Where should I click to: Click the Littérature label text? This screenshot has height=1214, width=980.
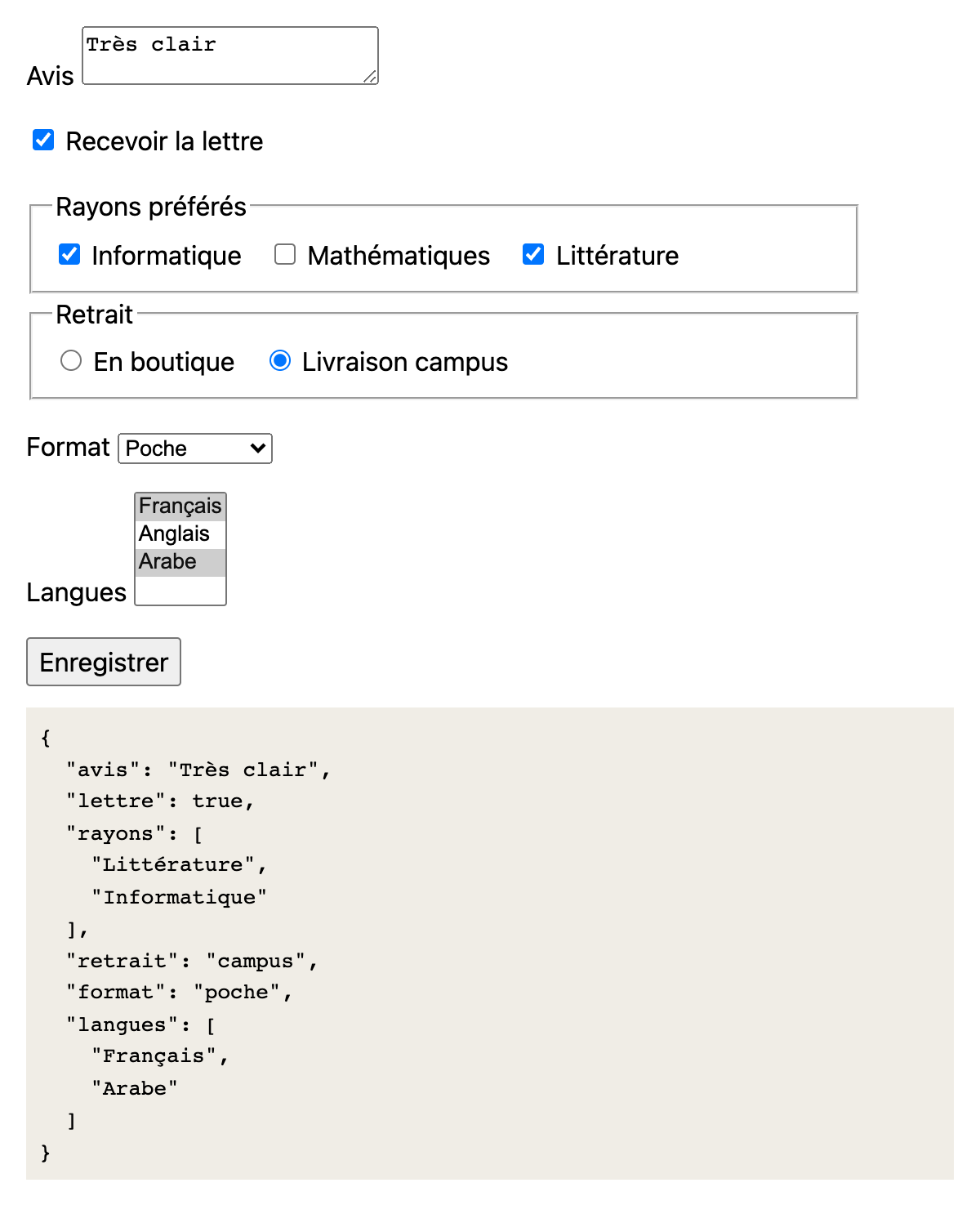tap(617, 256)
